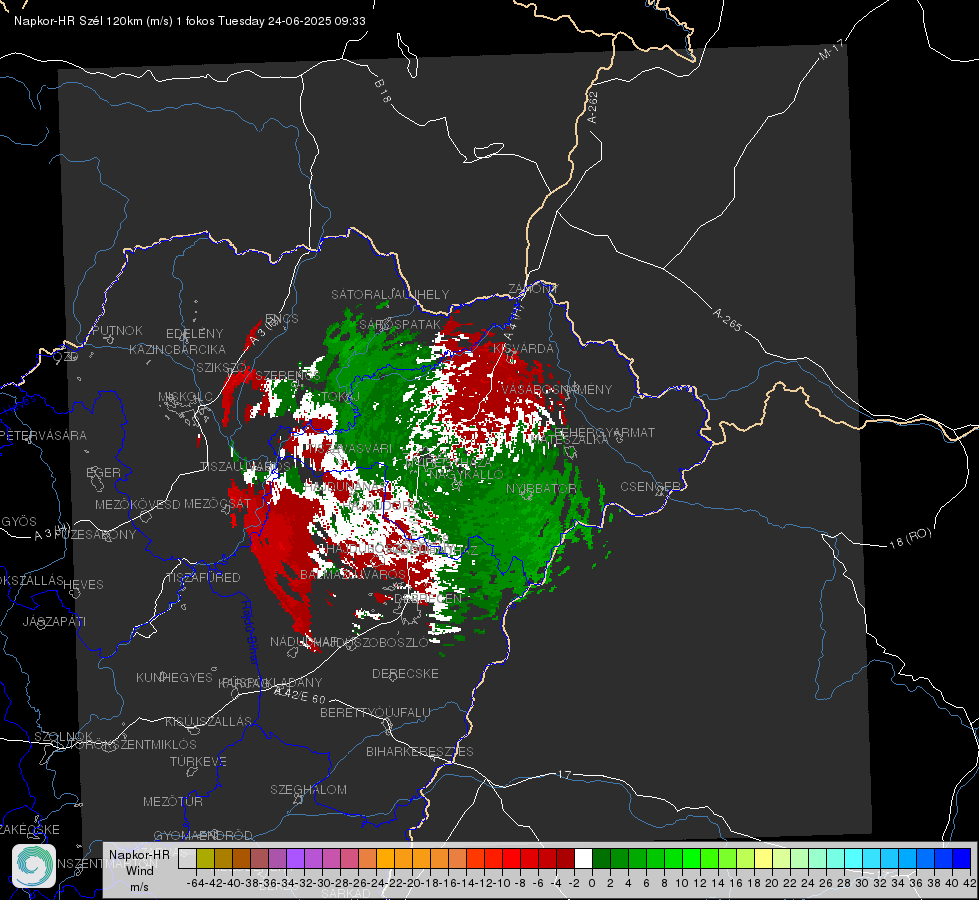Select the light gray swatch at legend start
The image size is (979, 900).
(187, 859)
